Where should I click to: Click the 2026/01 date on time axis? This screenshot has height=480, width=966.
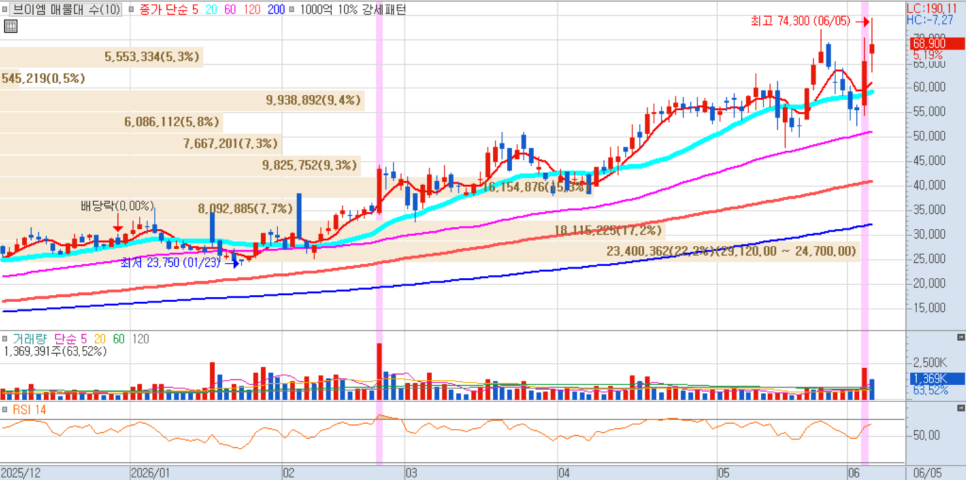(x=151, y=473)
